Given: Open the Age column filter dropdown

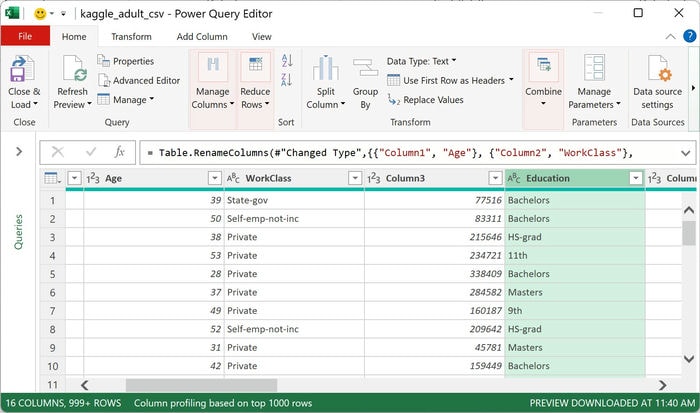Looking at the screenshot, I should coord(215,179).
